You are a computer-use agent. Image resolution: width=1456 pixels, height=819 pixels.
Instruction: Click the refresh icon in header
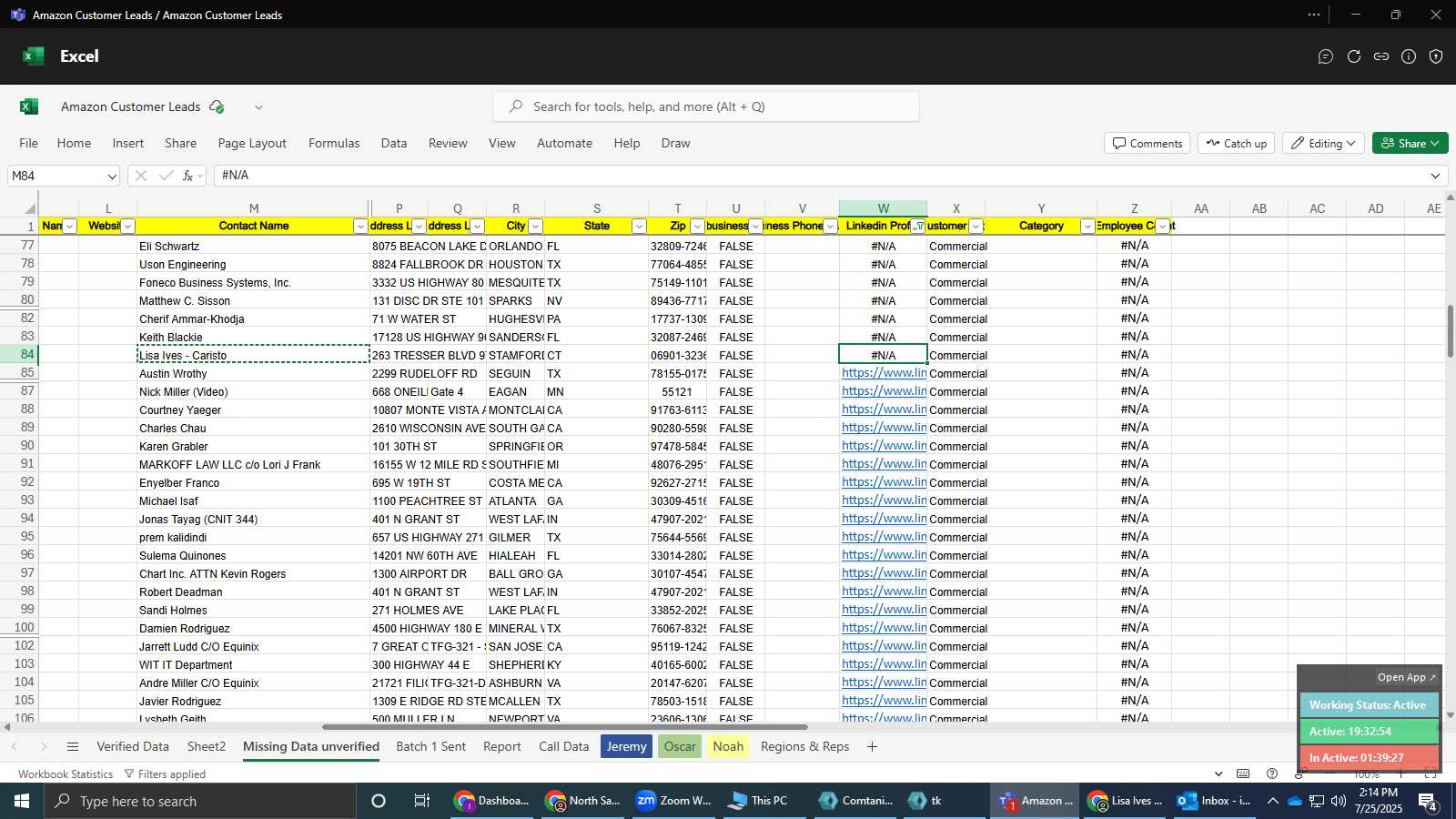pos(1354,56)
